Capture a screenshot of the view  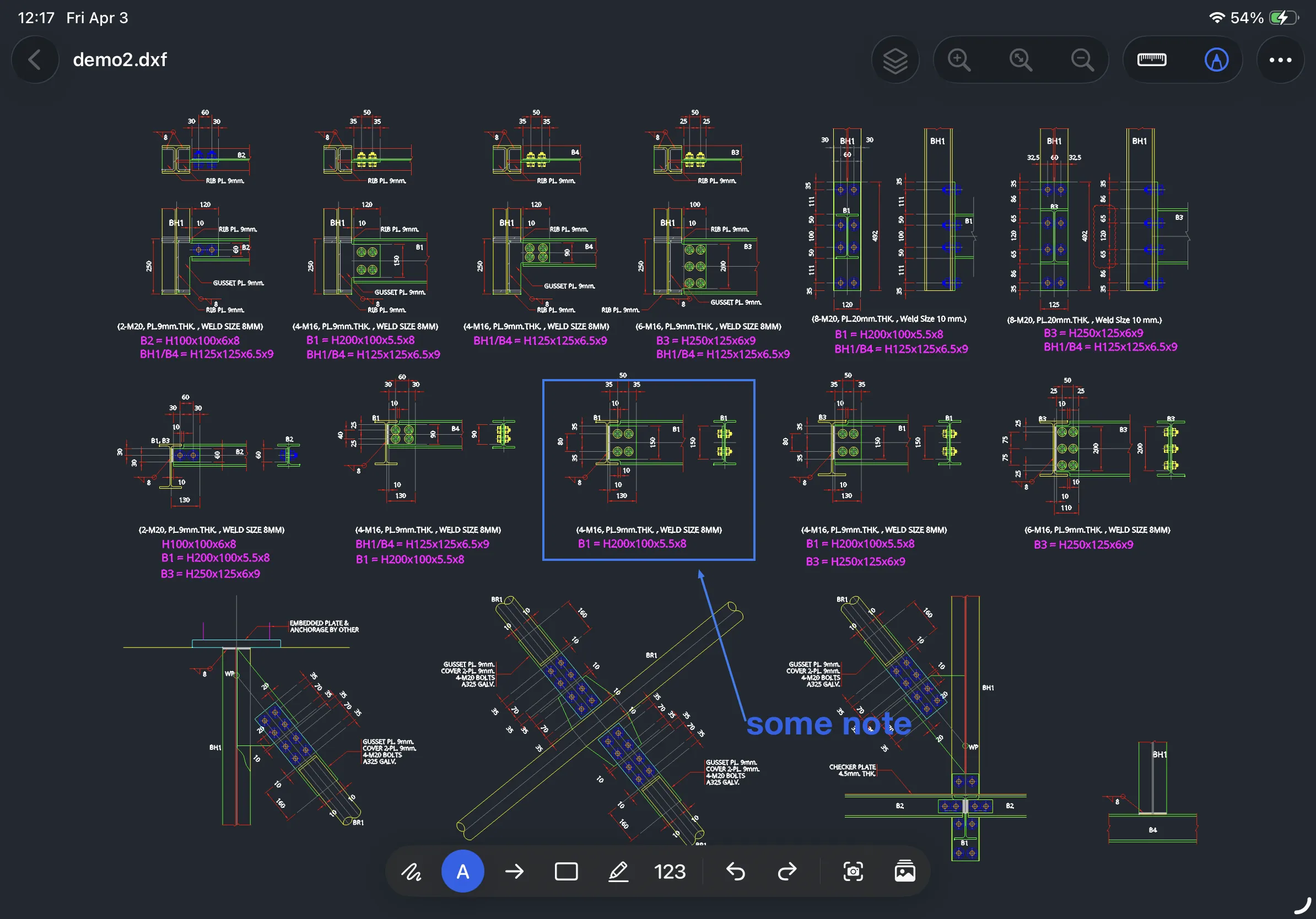coord(853,872)
